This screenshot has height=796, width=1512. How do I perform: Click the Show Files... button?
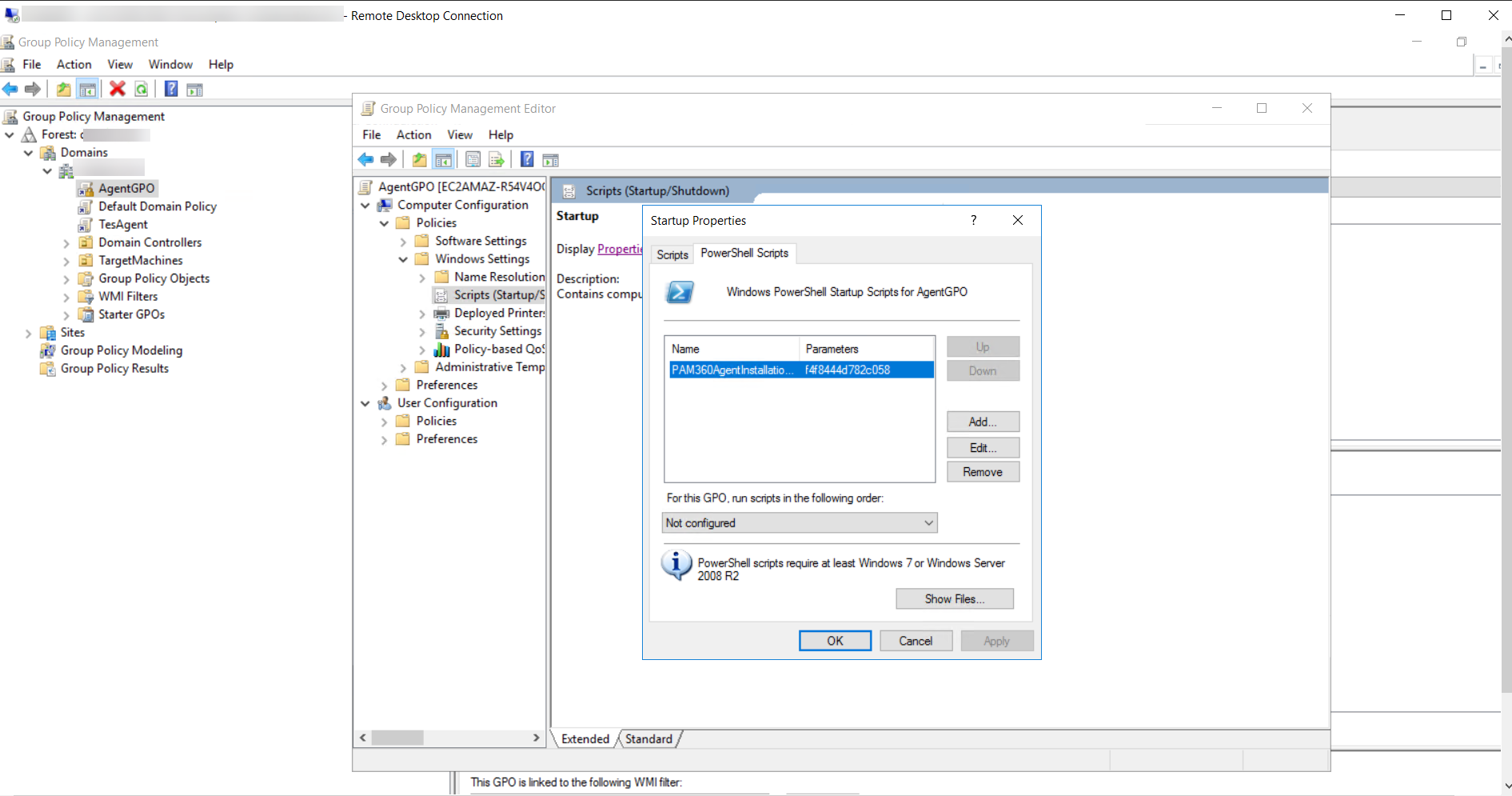coord(955,598)
